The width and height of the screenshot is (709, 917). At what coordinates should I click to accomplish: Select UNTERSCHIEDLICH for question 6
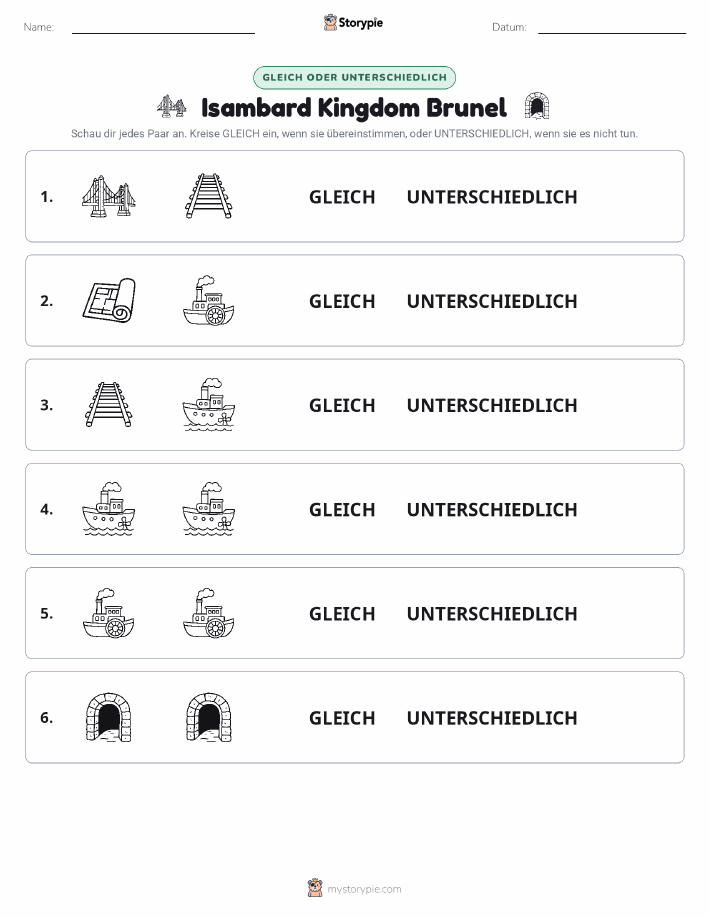pos(492,718)
